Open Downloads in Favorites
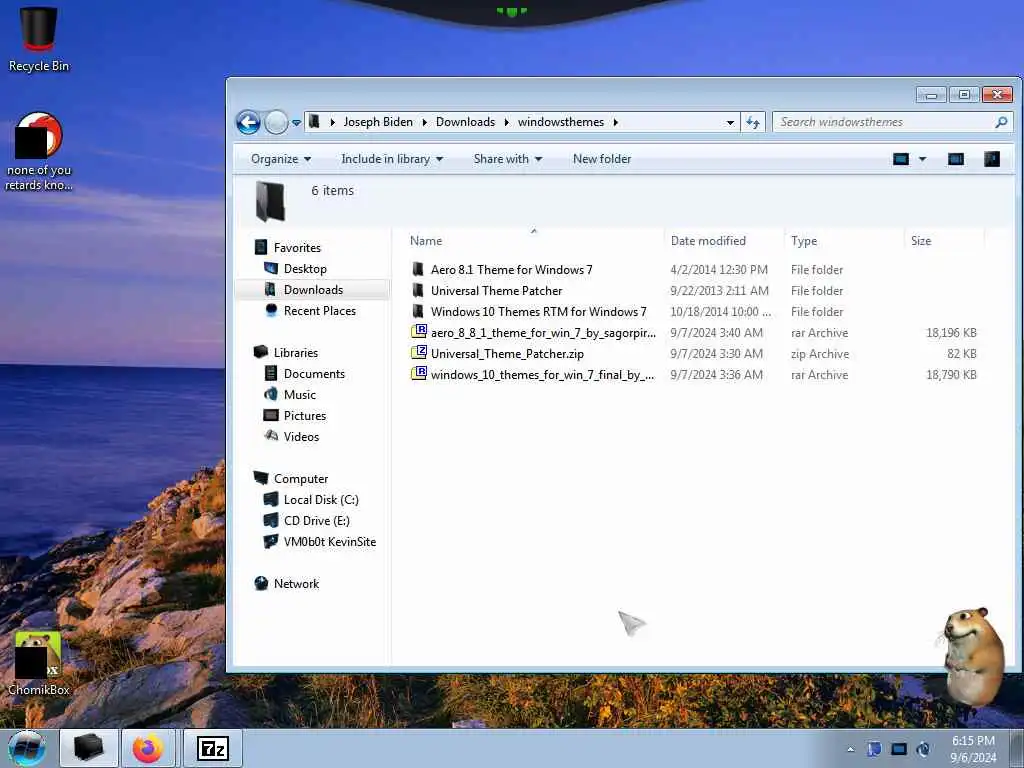The width and height of the screenshot is (1024, 768). [x=313, y=289]
